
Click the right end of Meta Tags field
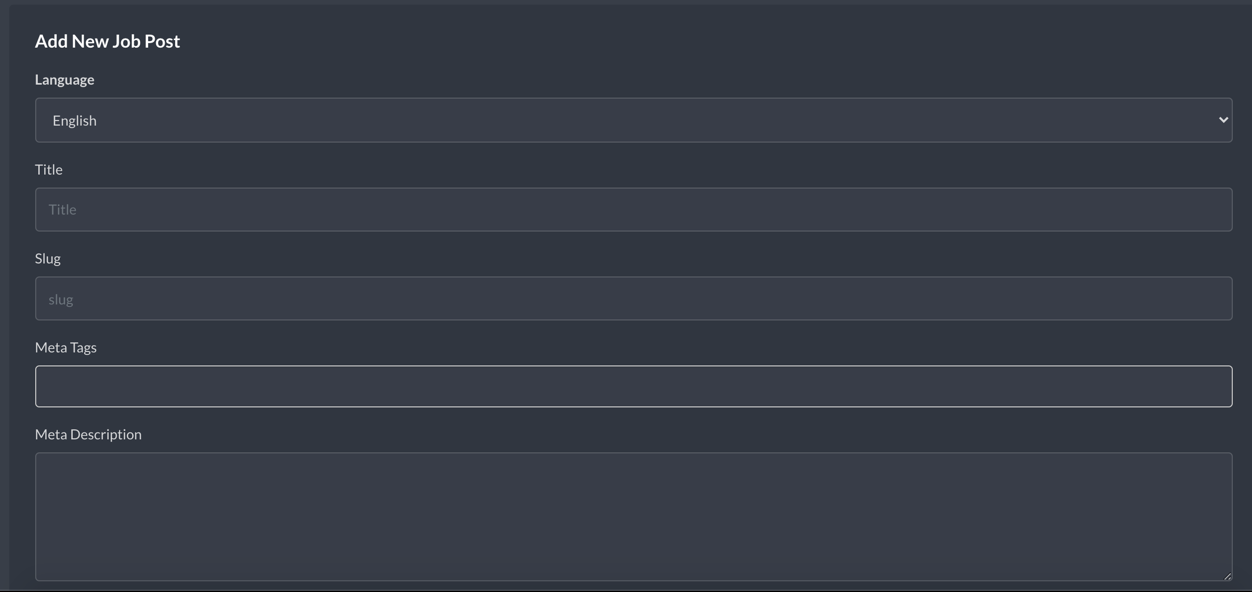pos(1215,386)
